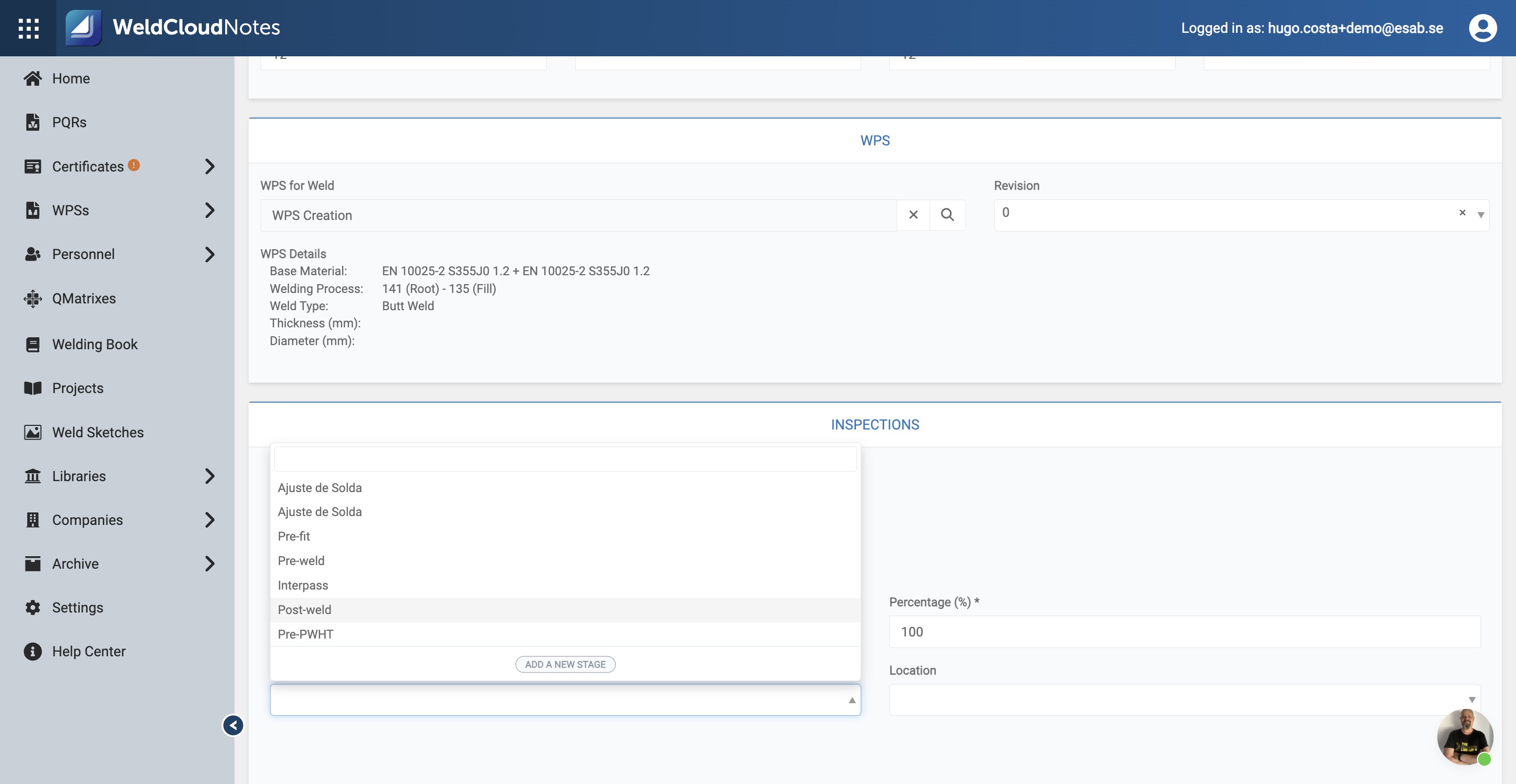Click the stage dropdown search box
Image resolution: width=1516 pixels, height=784 pixels.
click(565, 459)
